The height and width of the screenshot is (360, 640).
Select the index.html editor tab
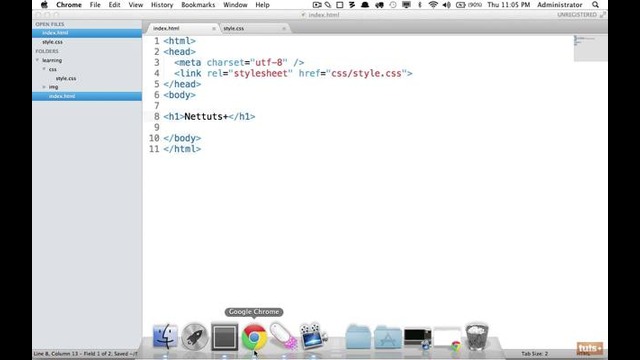[x=182, y=28]
